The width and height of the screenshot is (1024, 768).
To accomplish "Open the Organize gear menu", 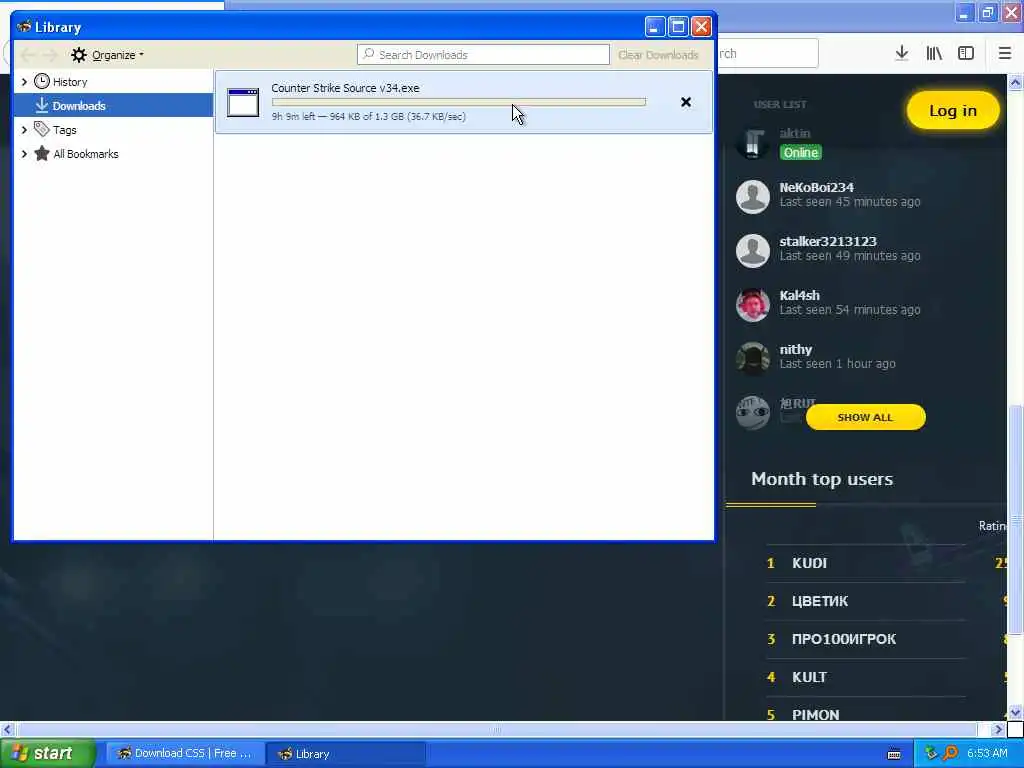I will click(x=107, y=55).
